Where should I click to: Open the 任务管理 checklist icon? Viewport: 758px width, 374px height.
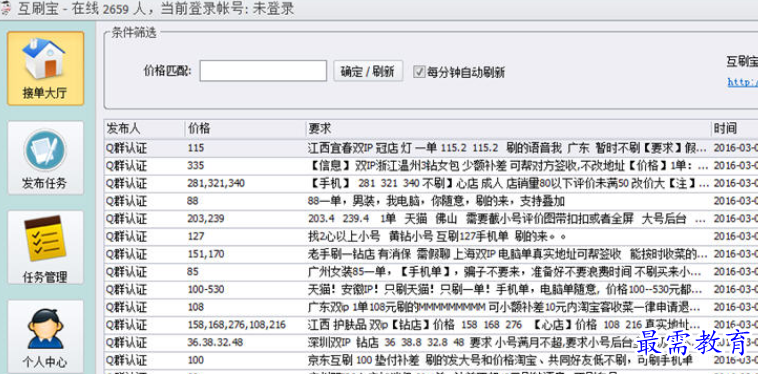pos(45,247)
